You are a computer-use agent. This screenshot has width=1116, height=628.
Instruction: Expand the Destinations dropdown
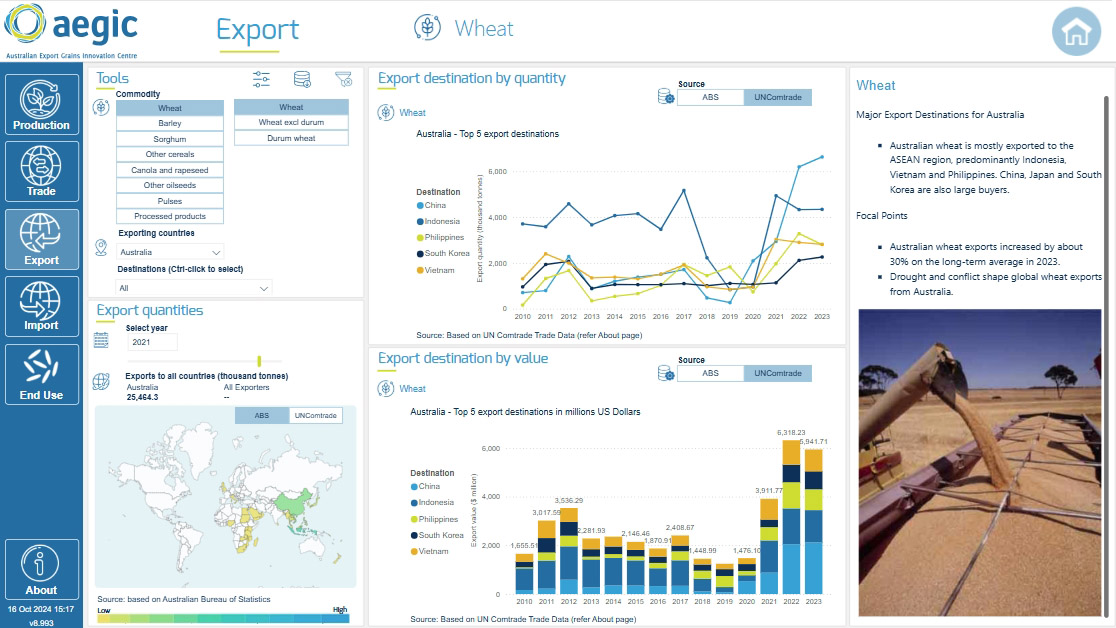click(x=194, y=288)
